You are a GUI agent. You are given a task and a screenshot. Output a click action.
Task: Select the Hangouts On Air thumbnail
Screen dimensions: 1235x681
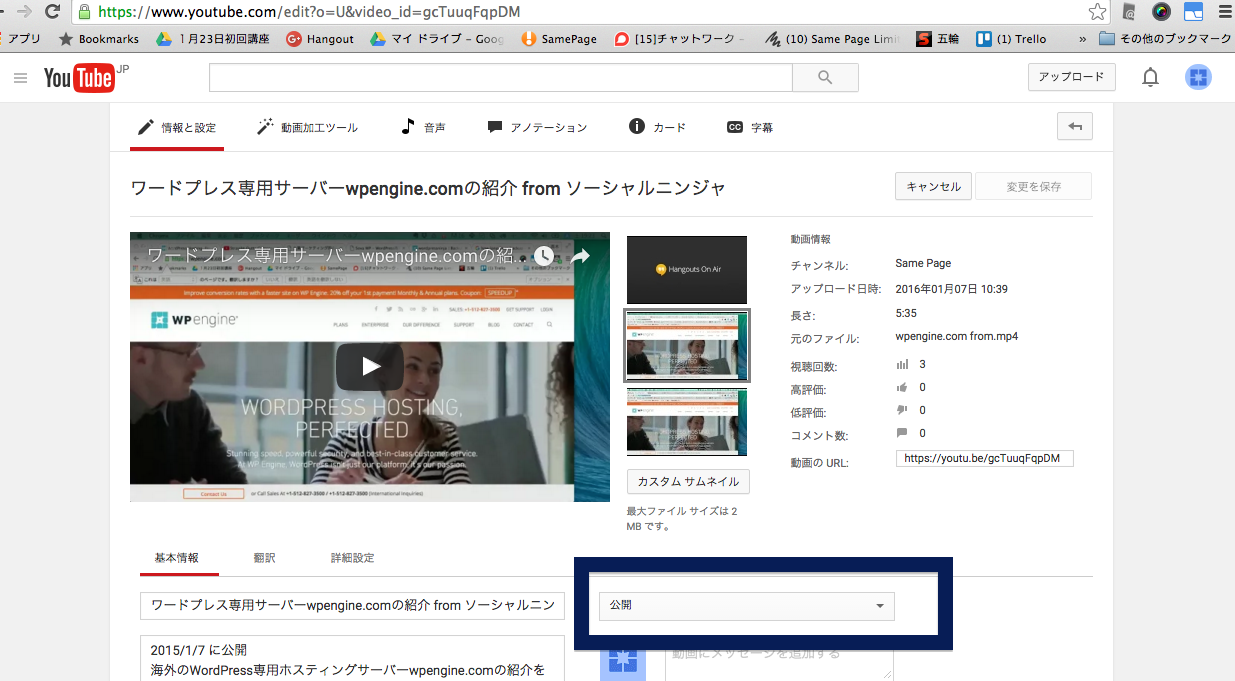tap(687, 270)
